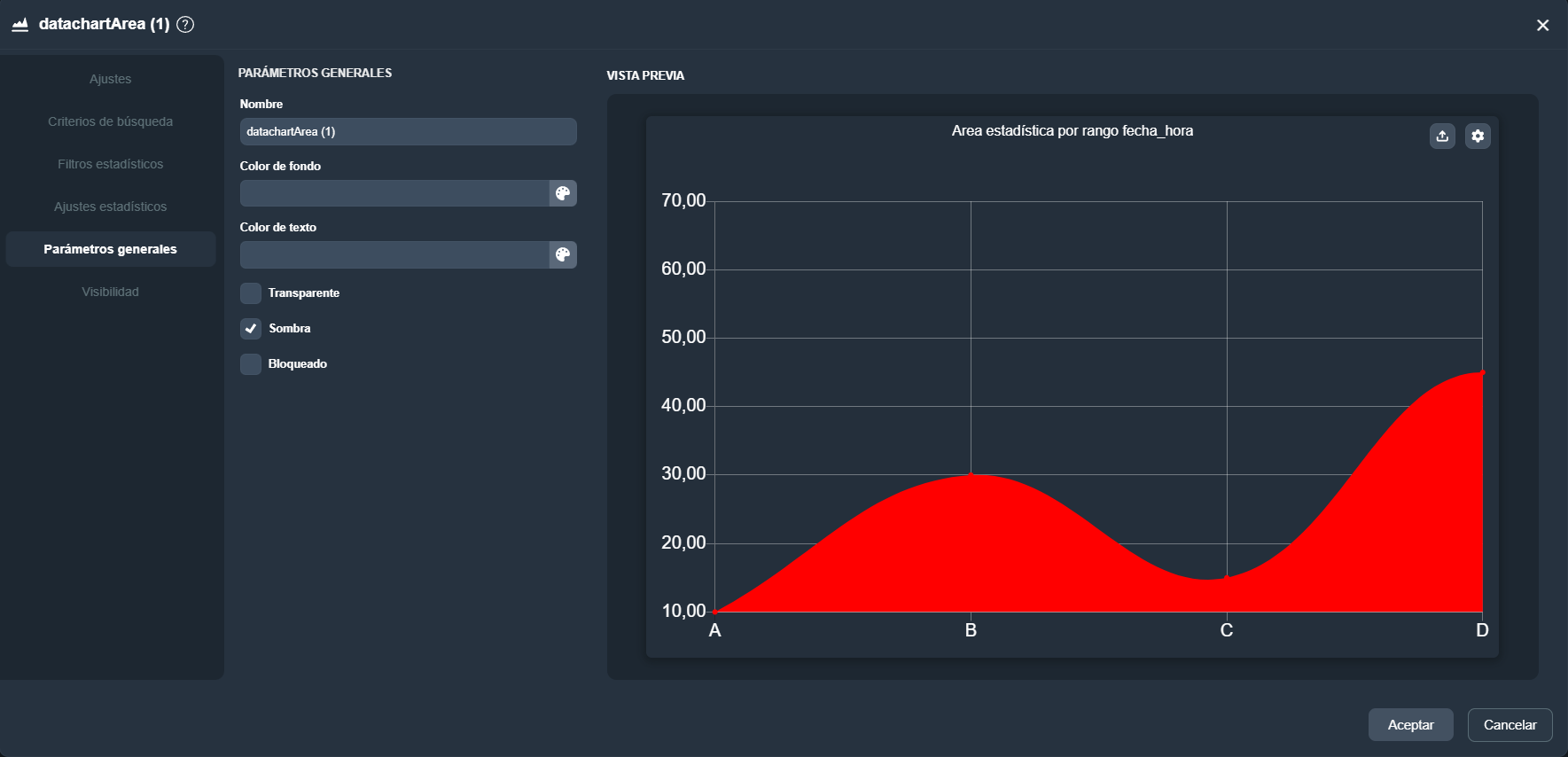Image resolution: width=1568 pixels, height=757 pixels.
Task: Enable the Transparente checkbox
Action: coord(251,293)
